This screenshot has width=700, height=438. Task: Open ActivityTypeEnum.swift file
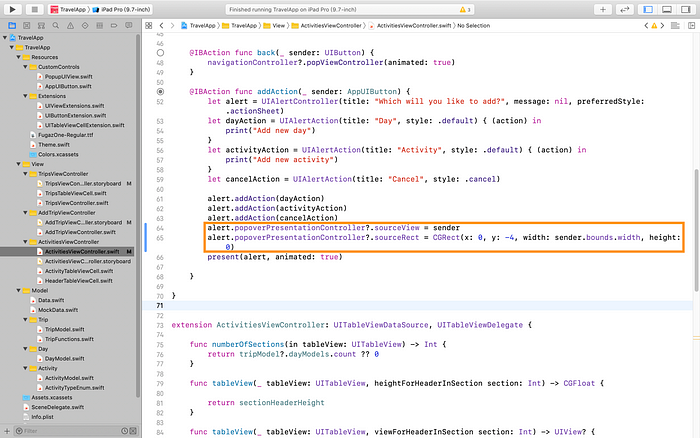pos(74,388)
